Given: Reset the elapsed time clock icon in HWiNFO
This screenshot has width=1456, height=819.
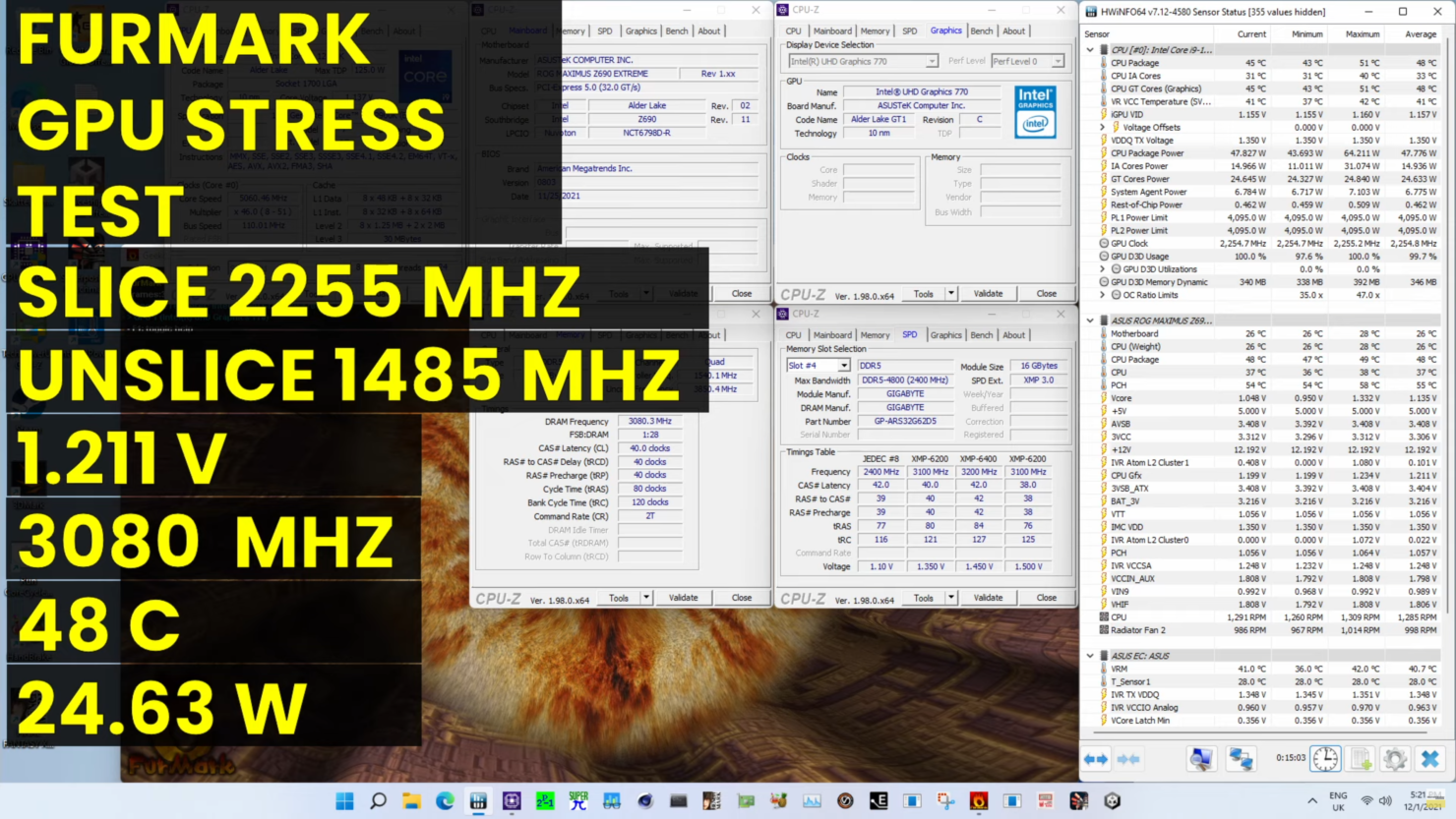Looking at the screenshot, I should pos(1325,759).
